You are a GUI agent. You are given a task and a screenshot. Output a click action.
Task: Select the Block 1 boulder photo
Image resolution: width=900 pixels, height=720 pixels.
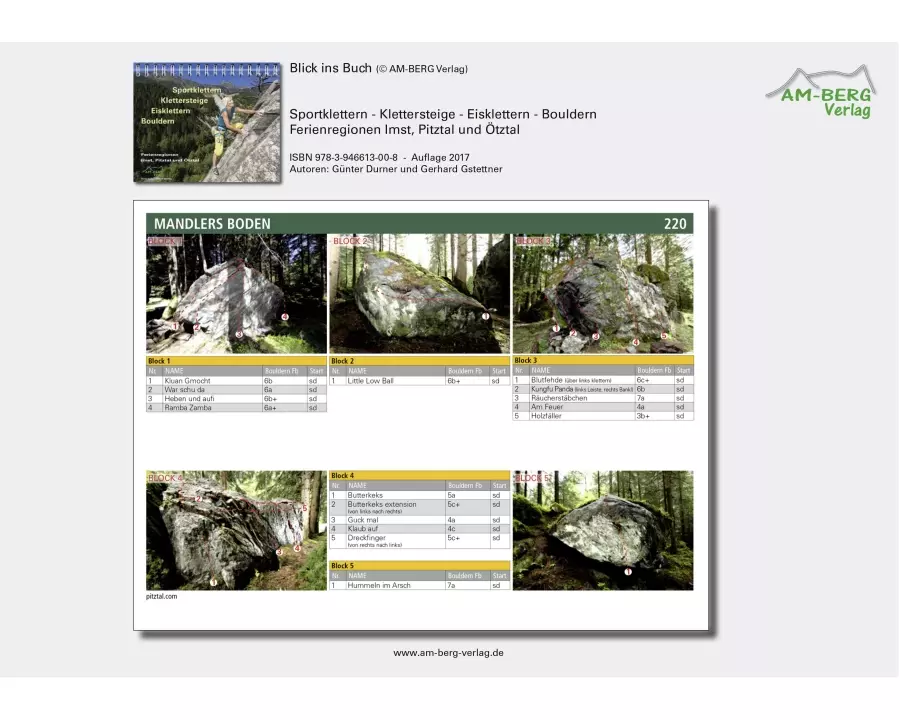[x=236, y=294]
